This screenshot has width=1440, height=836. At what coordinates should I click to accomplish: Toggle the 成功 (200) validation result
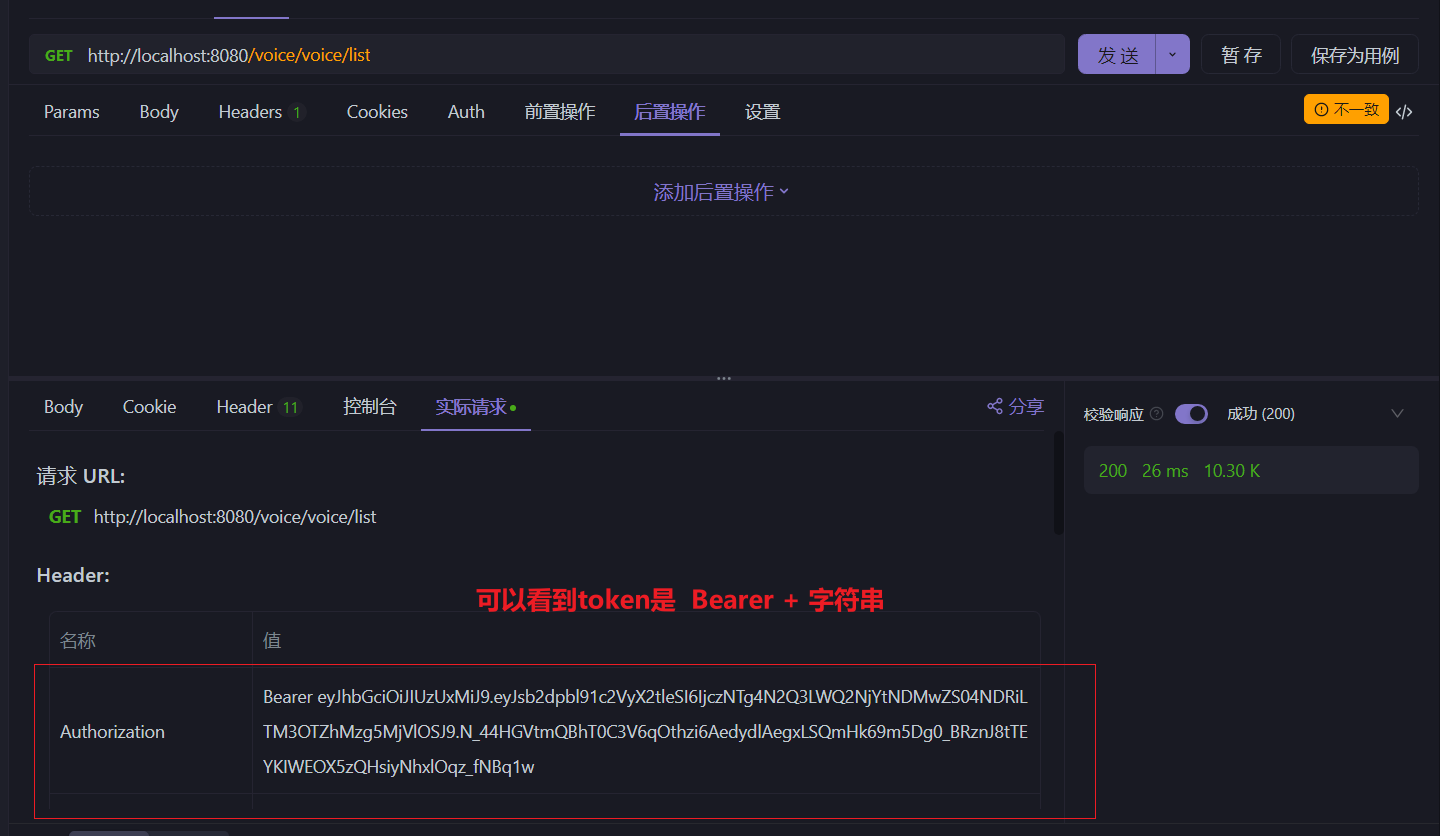tap(1260, 413)
